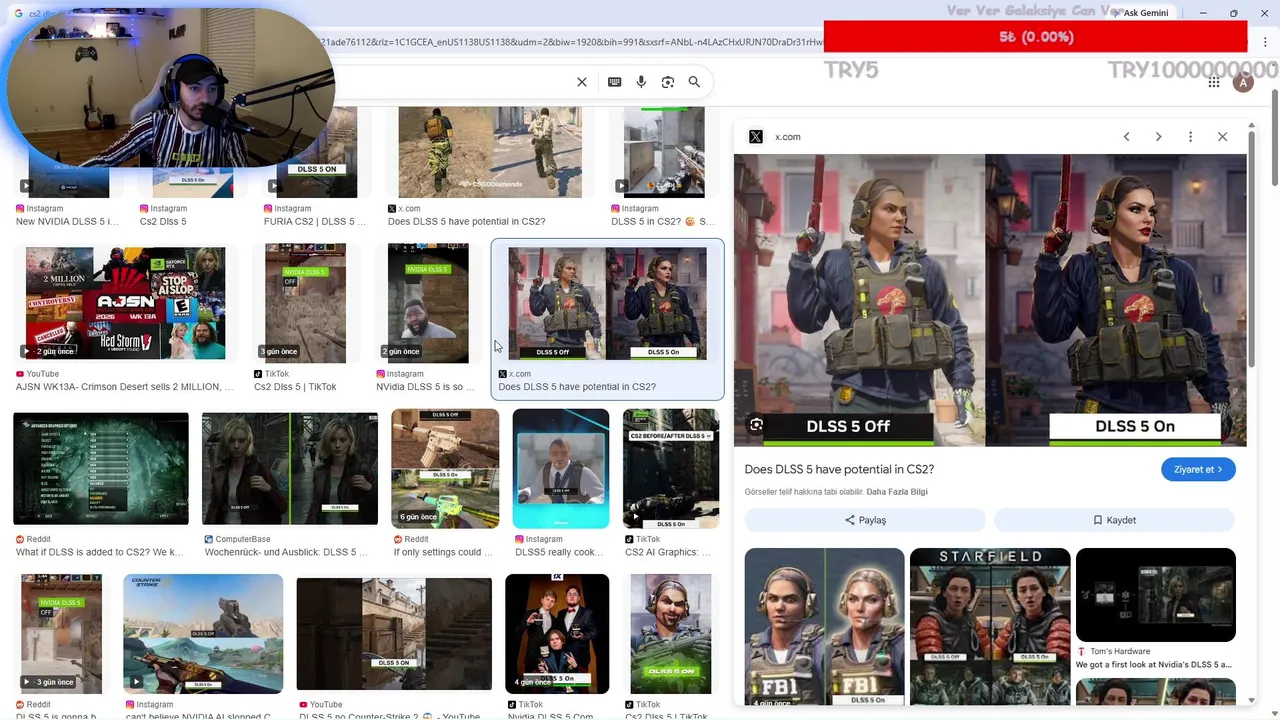1280x720 pixels.
Task: Click the Paylaş share button
Action: (865, 520)
